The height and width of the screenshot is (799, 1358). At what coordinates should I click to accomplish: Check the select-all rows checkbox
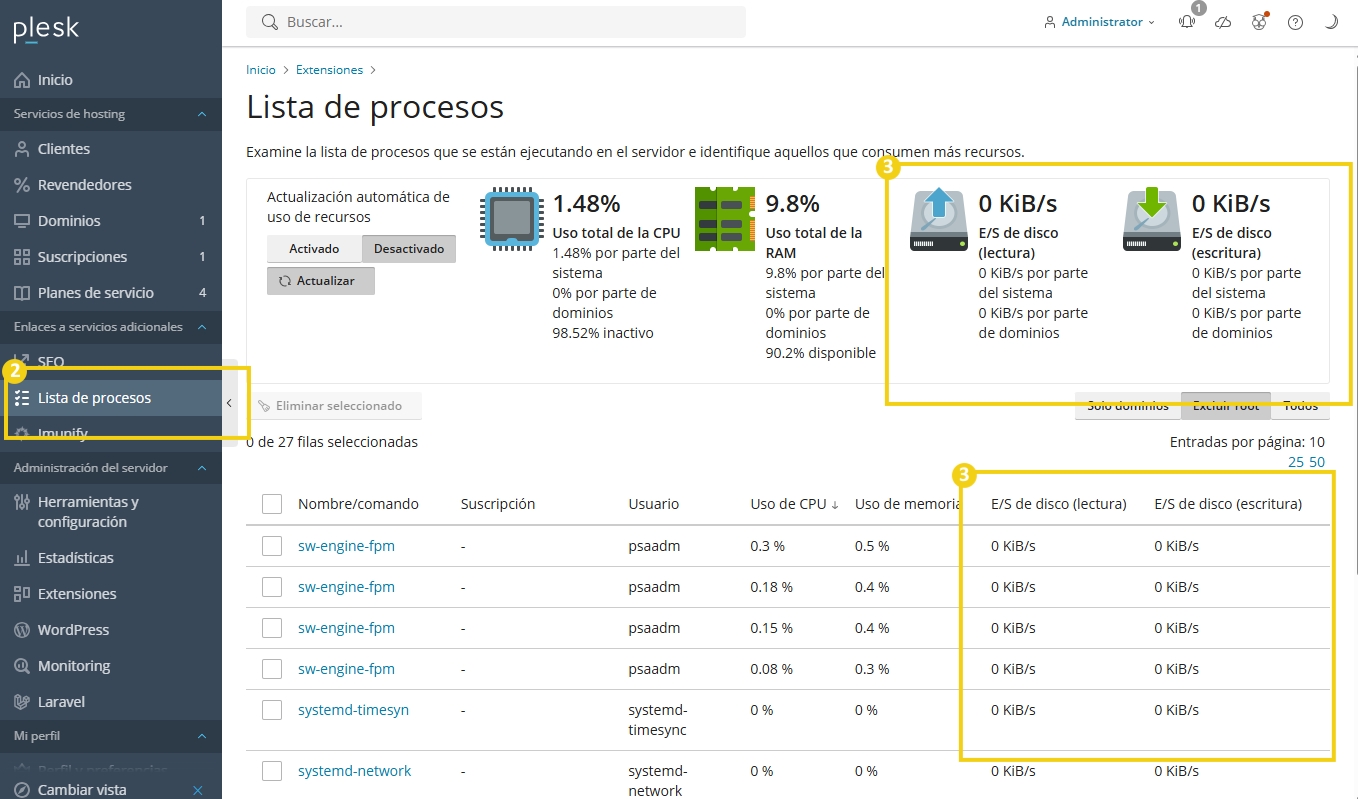point(272,504)
